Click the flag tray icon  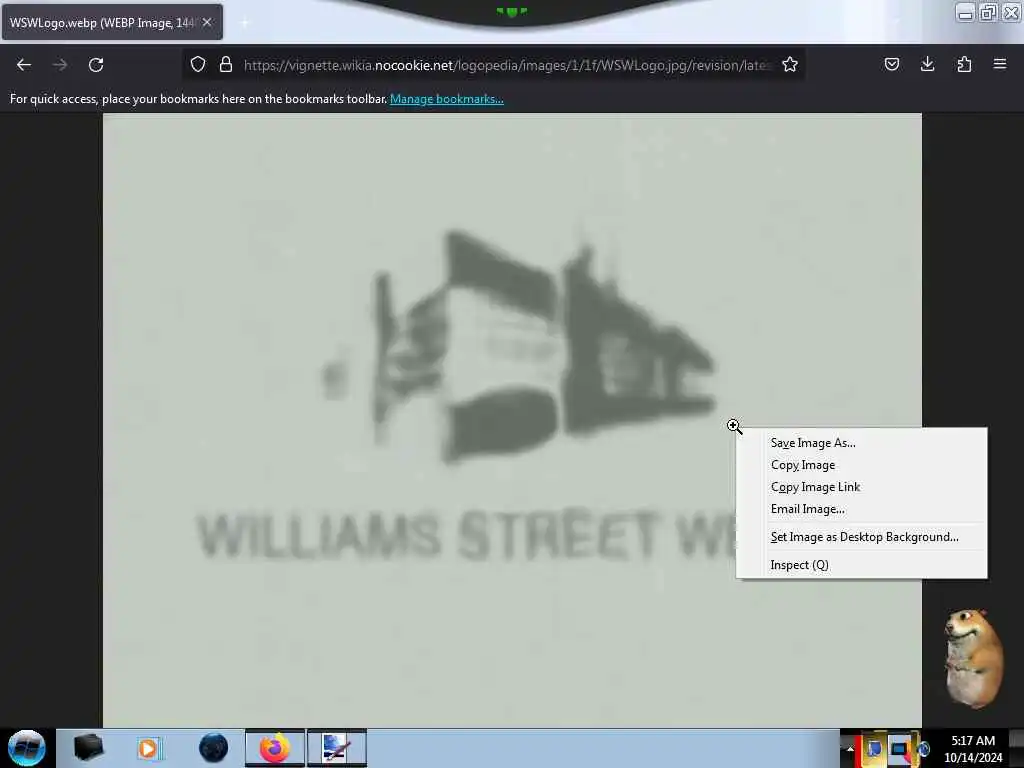pyautogui.click(x=874, y=749)
